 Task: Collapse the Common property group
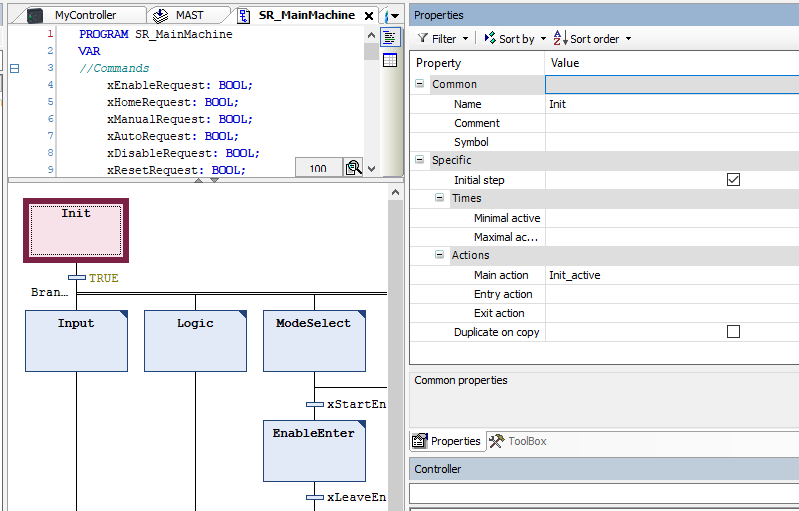[420, 85]
